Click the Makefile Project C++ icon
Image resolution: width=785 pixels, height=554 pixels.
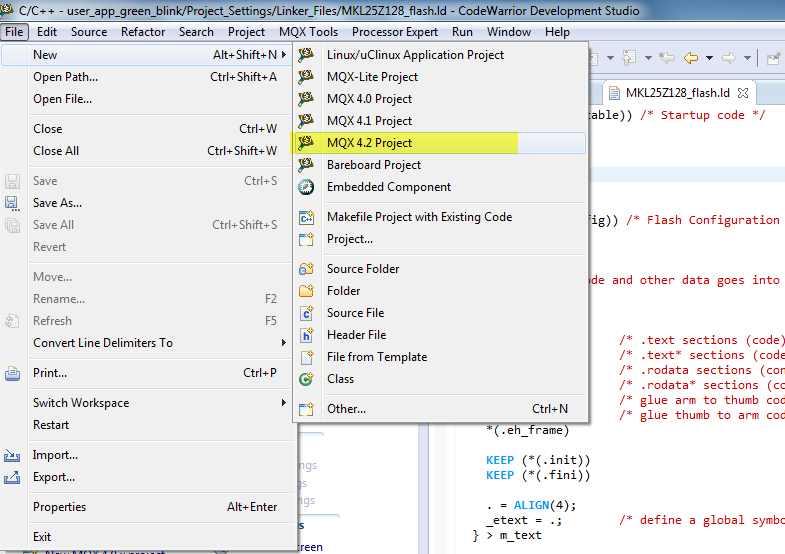(306, 217)
